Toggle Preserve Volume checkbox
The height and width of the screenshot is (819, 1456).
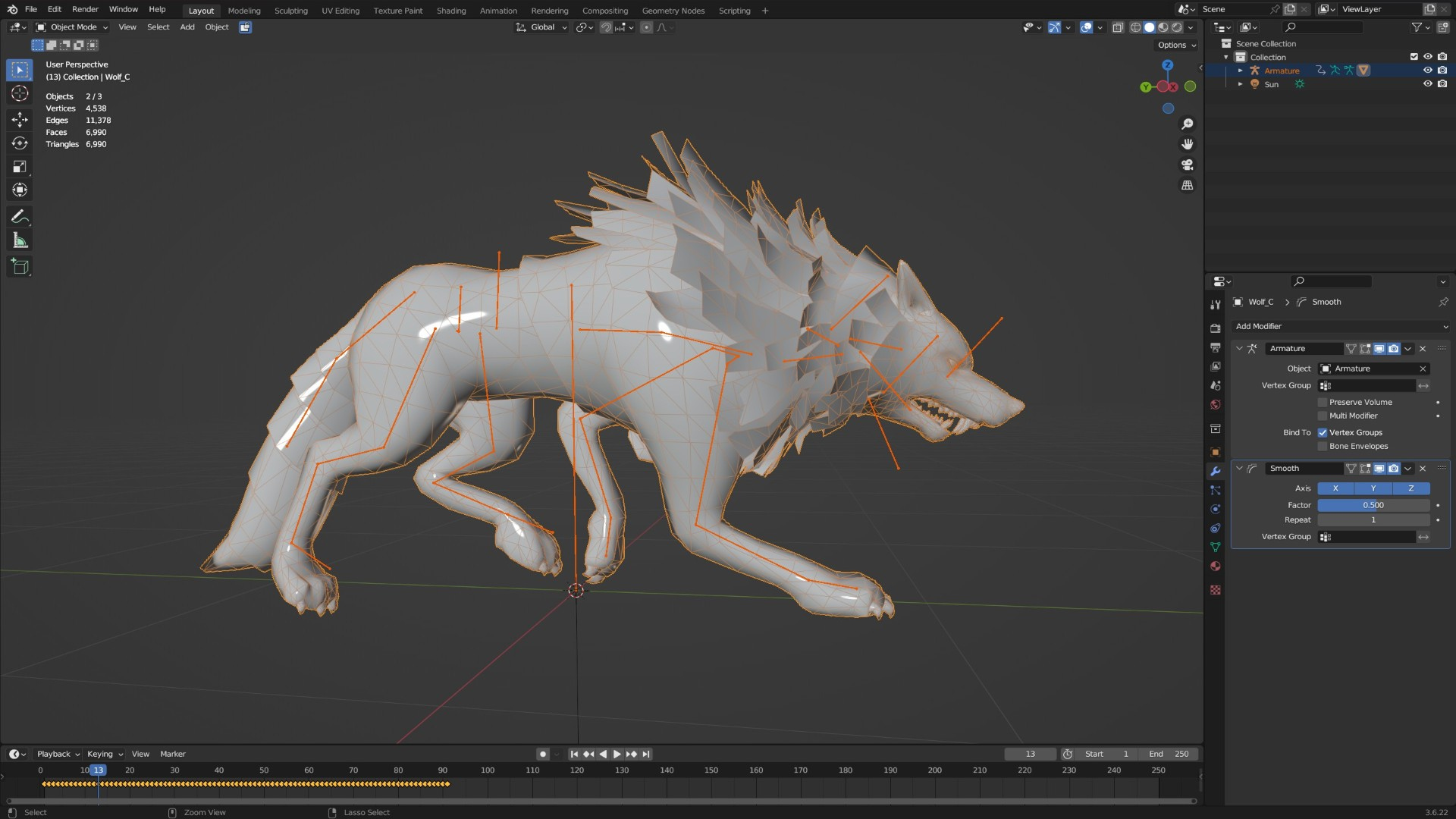pos(1323,402)
